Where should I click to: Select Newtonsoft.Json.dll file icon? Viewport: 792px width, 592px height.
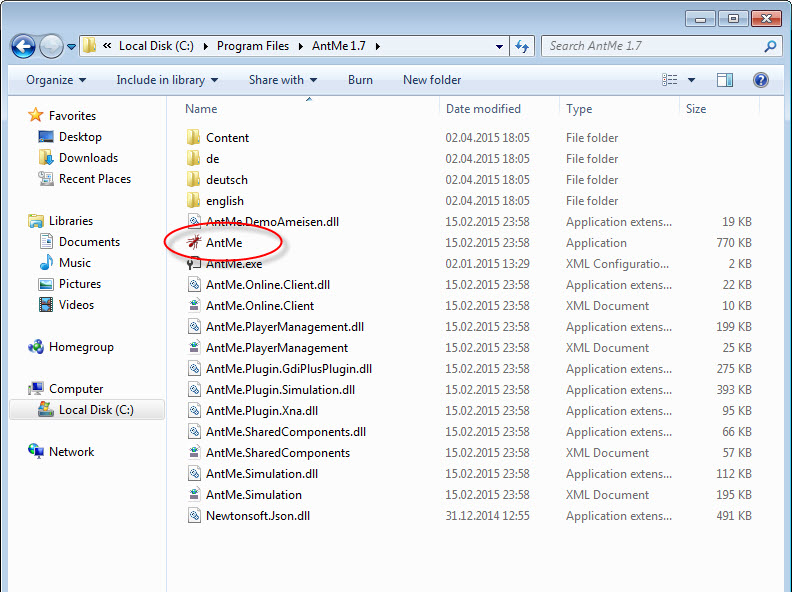tap(194, 516)
